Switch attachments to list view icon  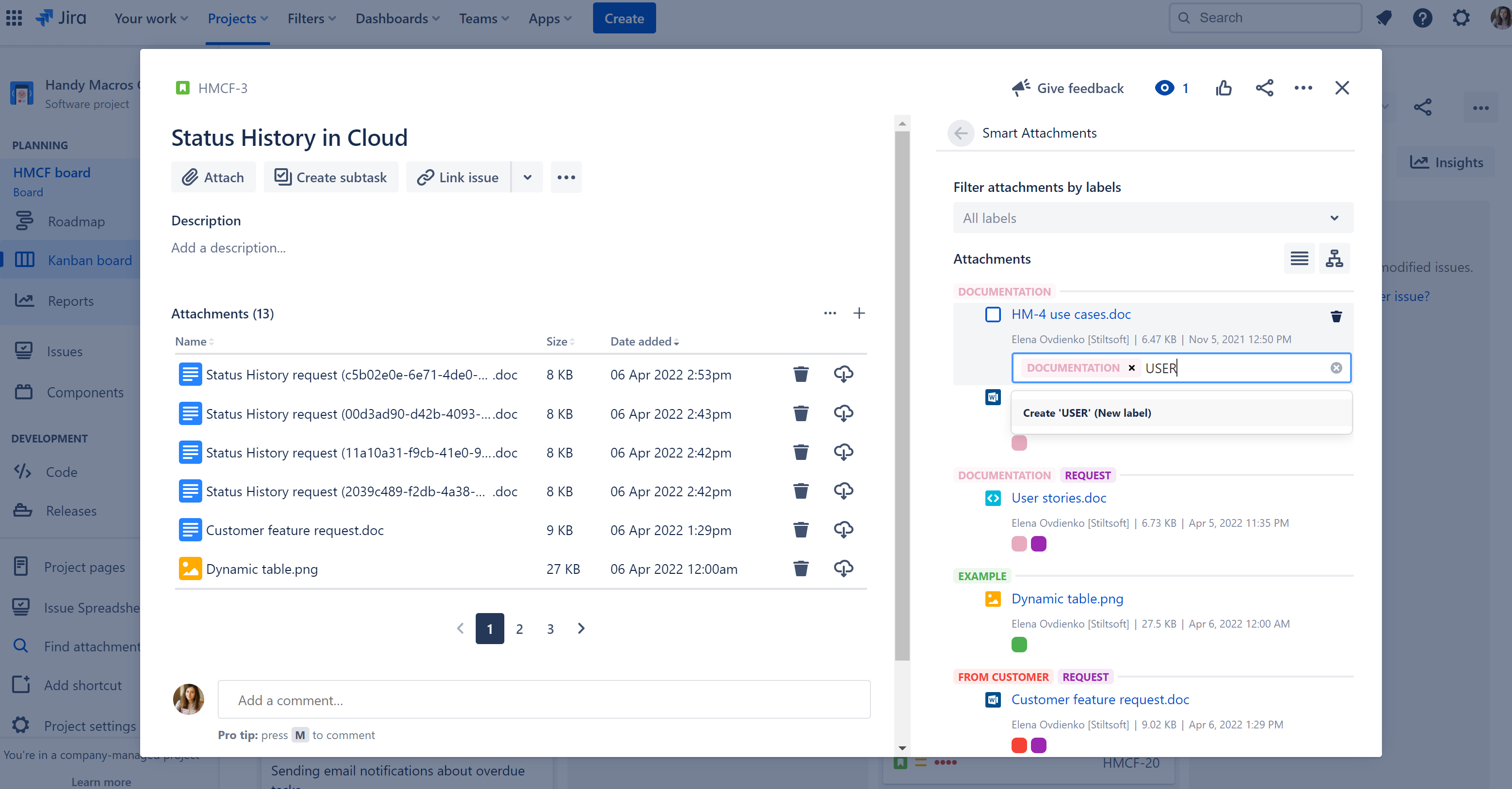coord(1300,259)
